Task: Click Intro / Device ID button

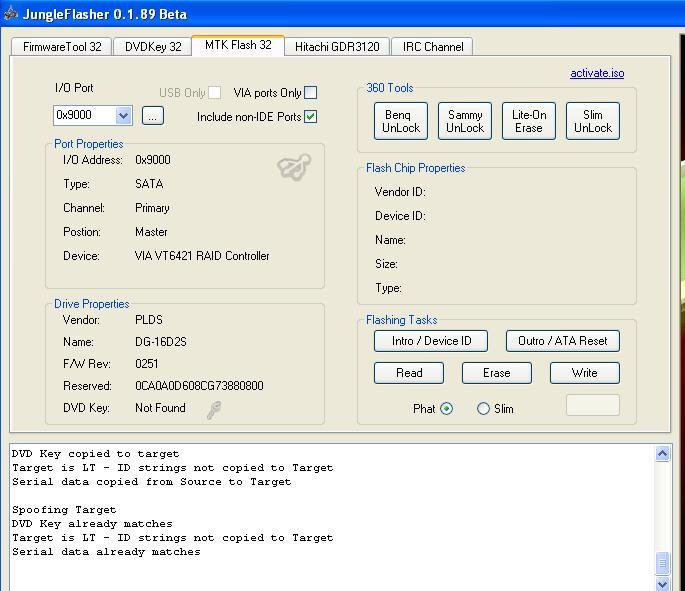Action: tap(430, 341)
